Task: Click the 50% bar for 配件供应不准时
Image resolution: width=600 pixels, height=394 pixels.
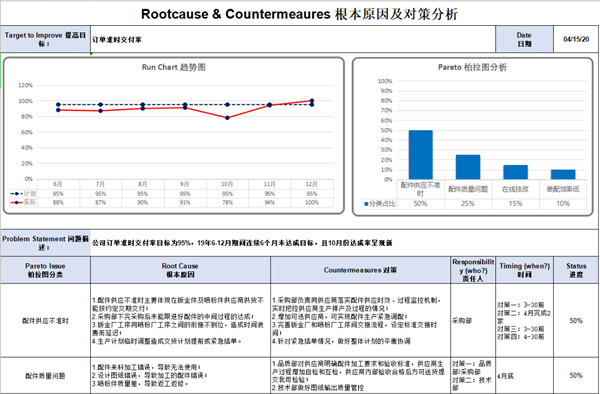Action: pyautogui.click(x=421, y=155)
